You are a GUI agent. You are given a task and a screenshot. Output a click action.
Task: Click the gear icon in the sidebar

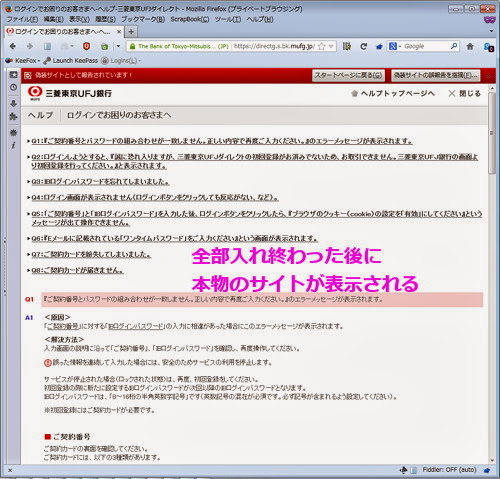13,132
